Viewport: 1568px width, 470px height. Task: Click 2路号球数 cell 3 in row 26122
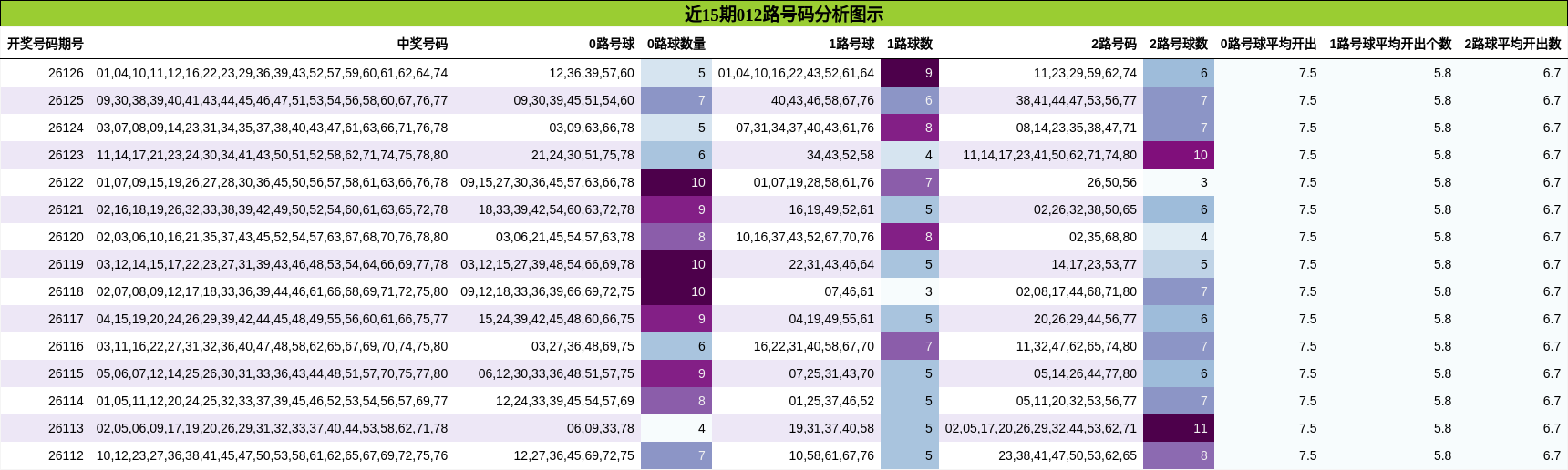tap(1178, 182)
